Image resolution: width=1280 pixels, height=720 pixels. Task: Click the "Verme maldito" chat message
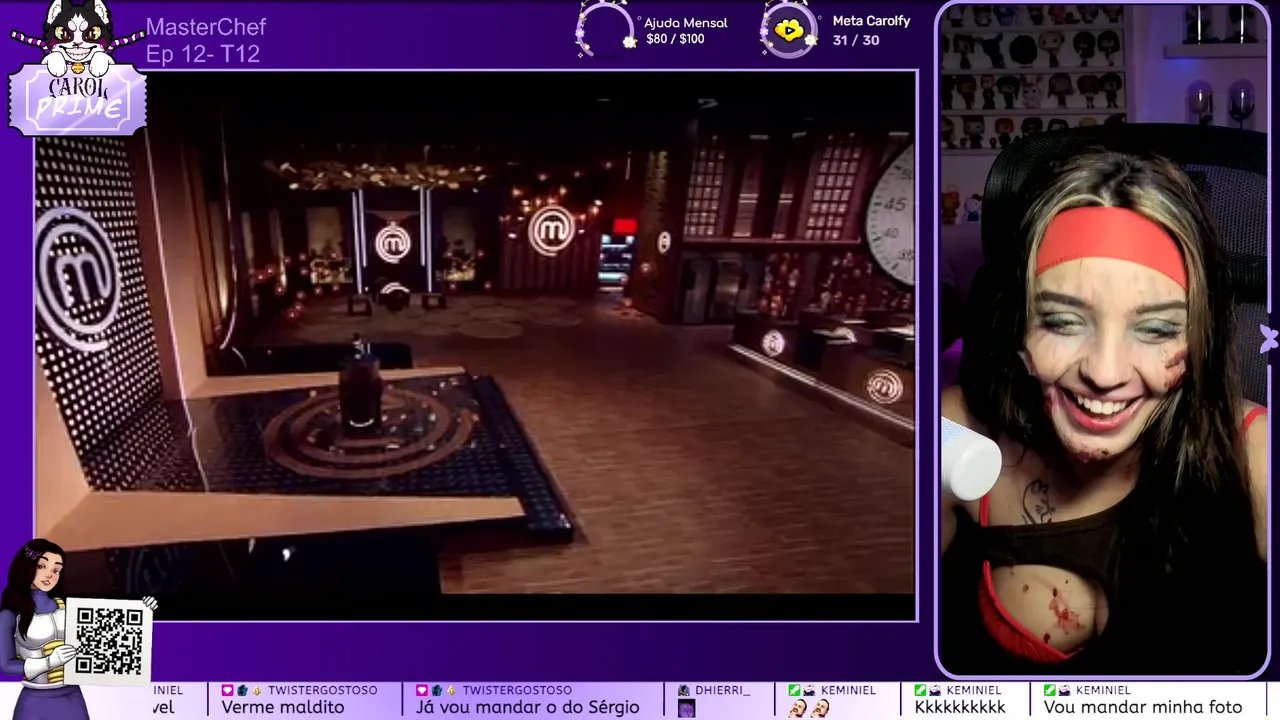tap(283, 708)
